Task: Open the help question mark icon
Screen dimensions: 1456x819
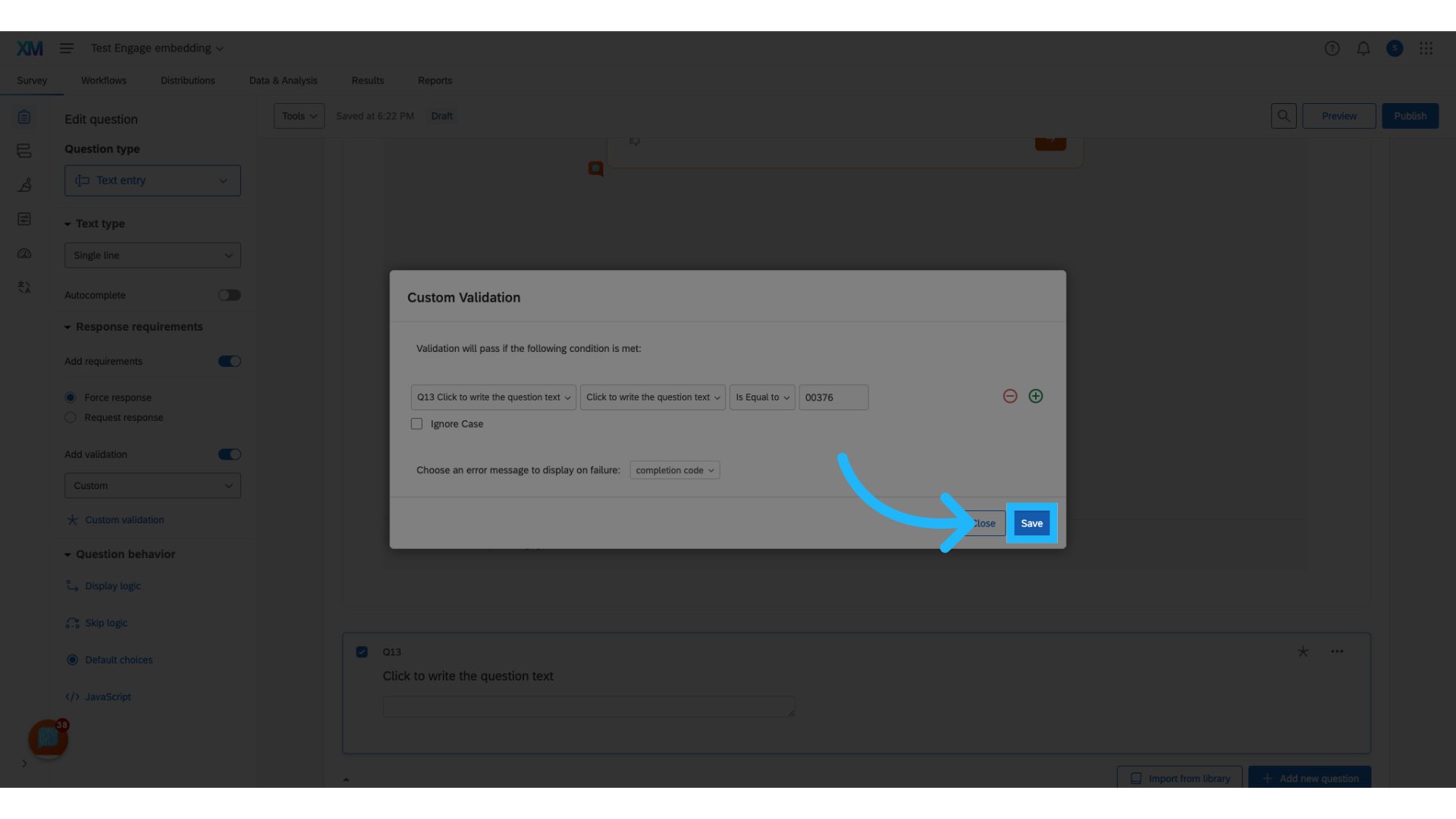Action: [1332, 49]
